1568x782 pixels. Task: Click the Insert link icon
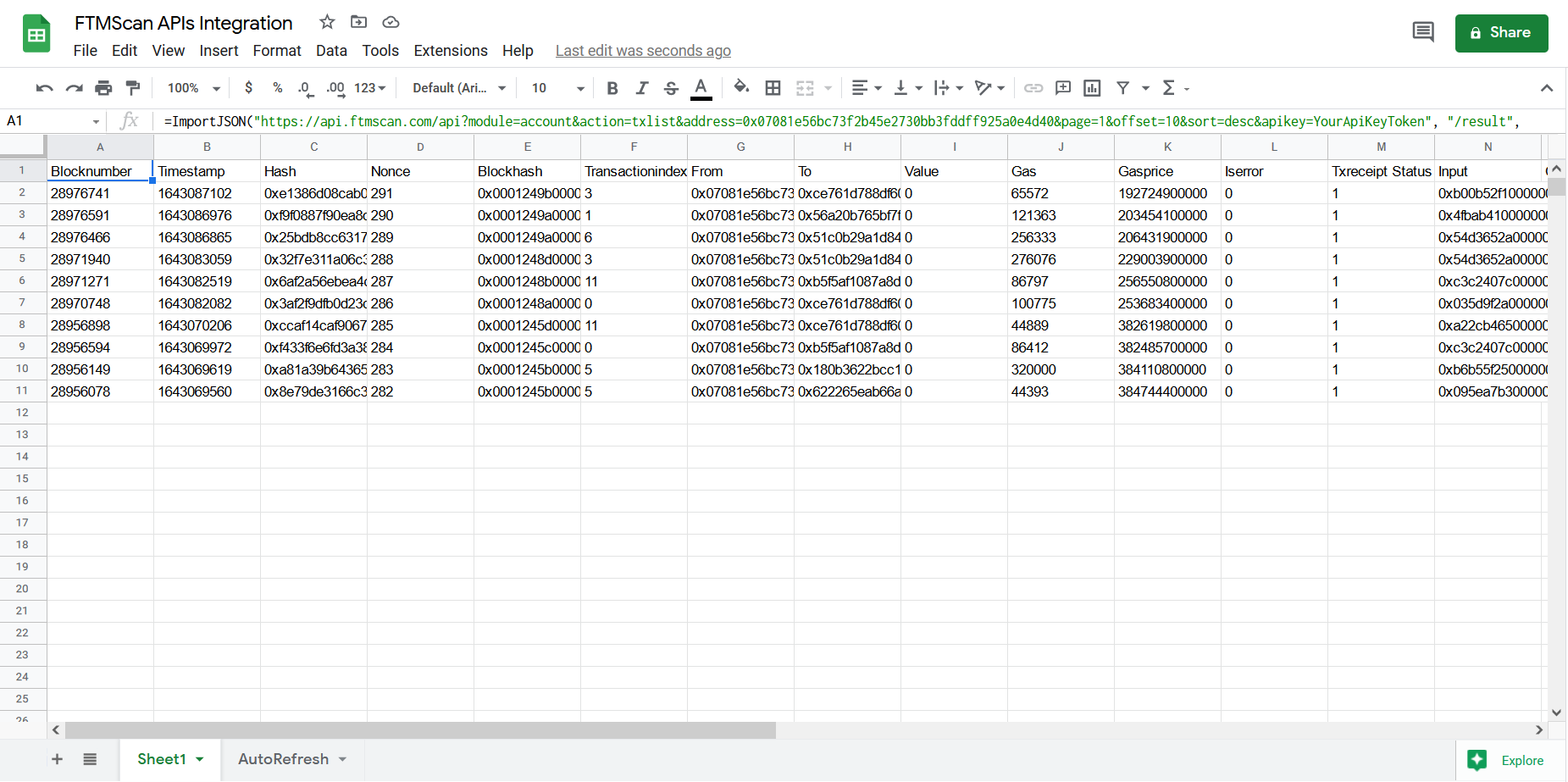point(1033,88)
